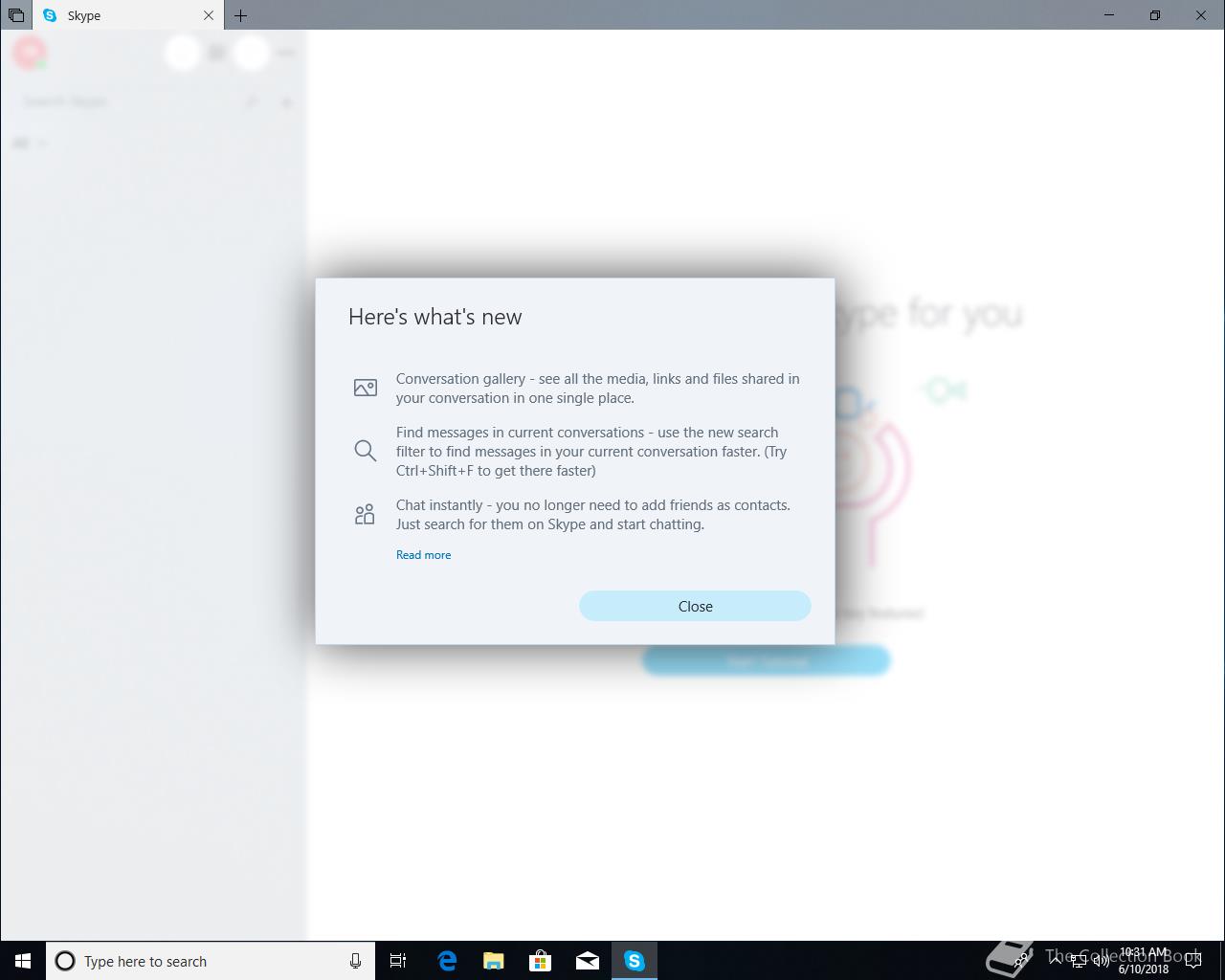Open the Action Center notifications icon
The height and width of the screenshot is (980, 1225).
tap(1193, 961)
